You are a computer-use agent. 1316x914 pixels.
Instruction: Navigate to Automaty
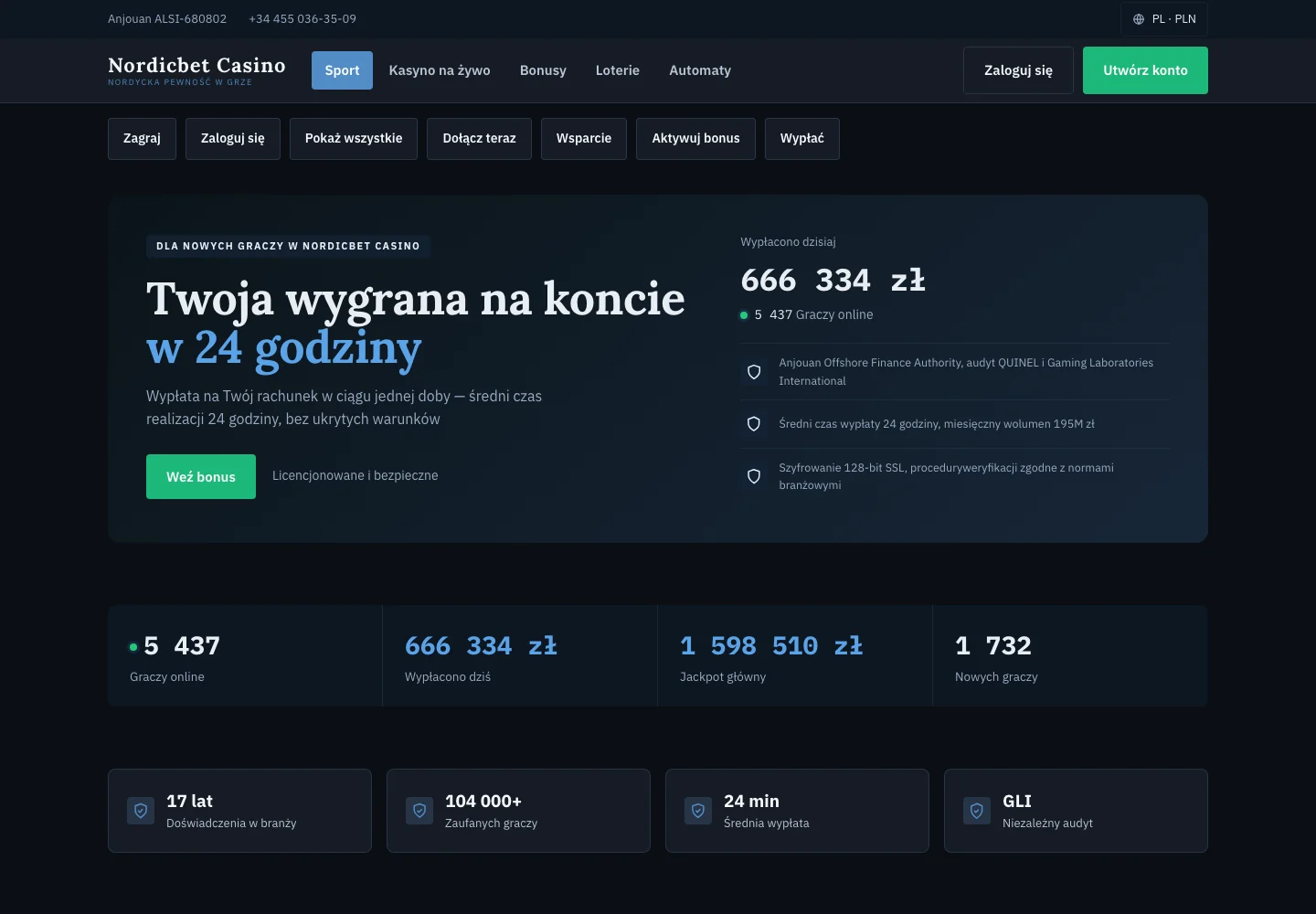click(x=700, y=70)
